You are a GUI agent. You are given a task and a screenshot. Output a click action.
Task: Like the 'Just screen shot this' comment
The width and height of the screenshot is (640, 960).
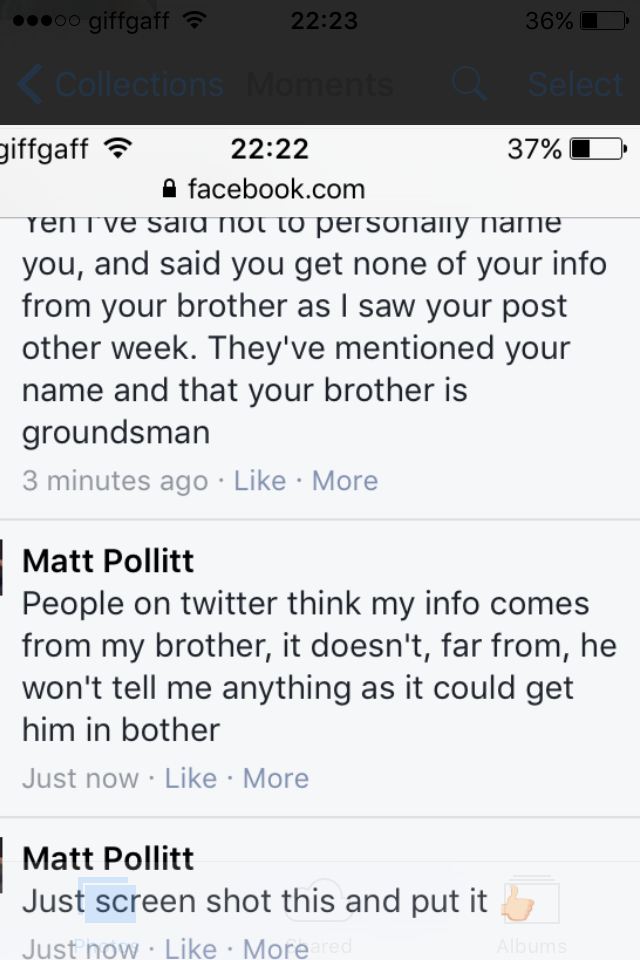click(190, 948)
